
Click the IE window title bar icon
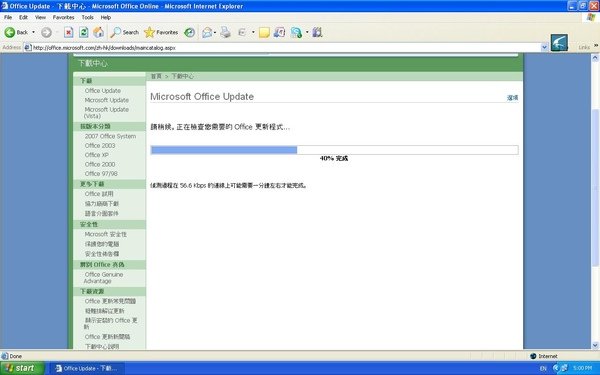click(4, 6)
